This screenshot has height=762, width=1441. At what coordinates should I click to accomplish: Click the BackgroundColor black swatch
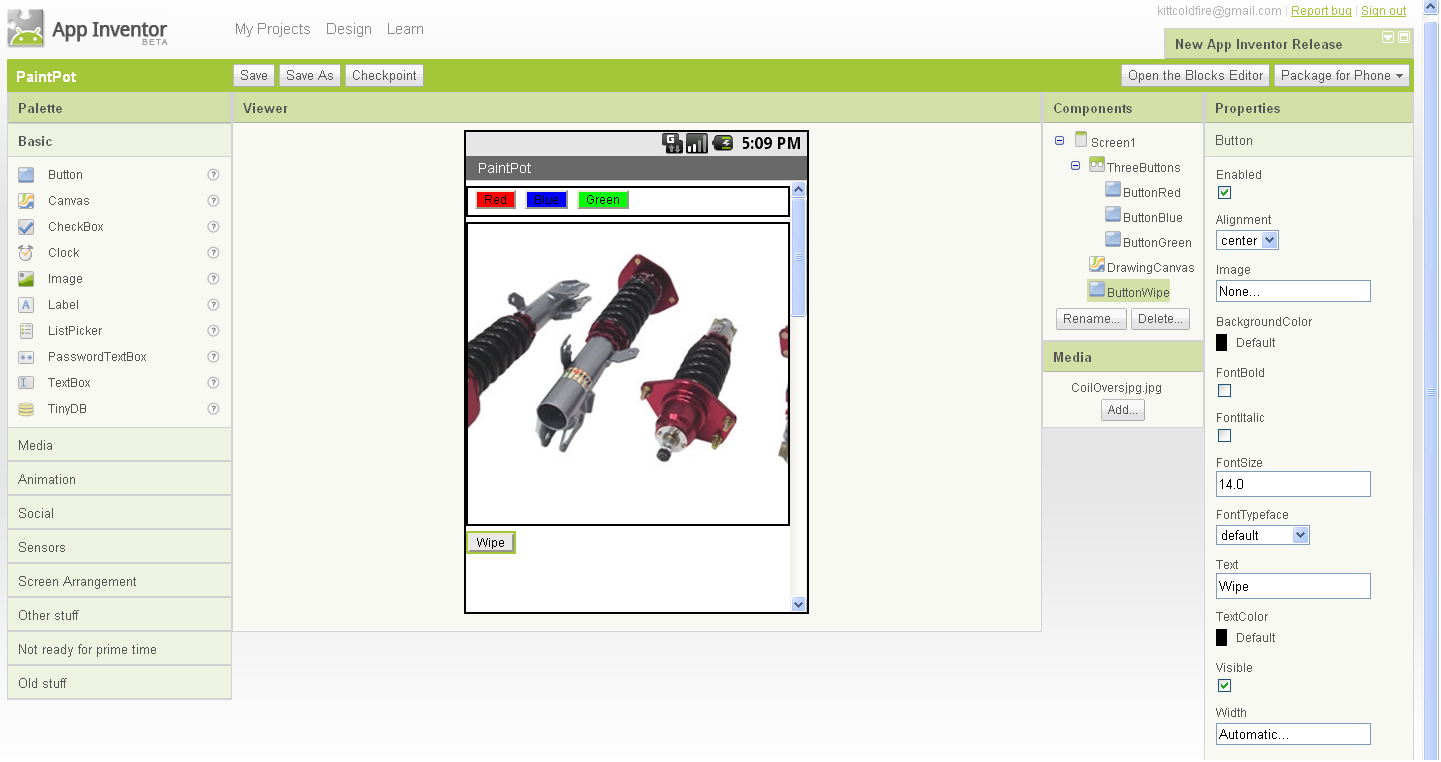coord(1222,343)
